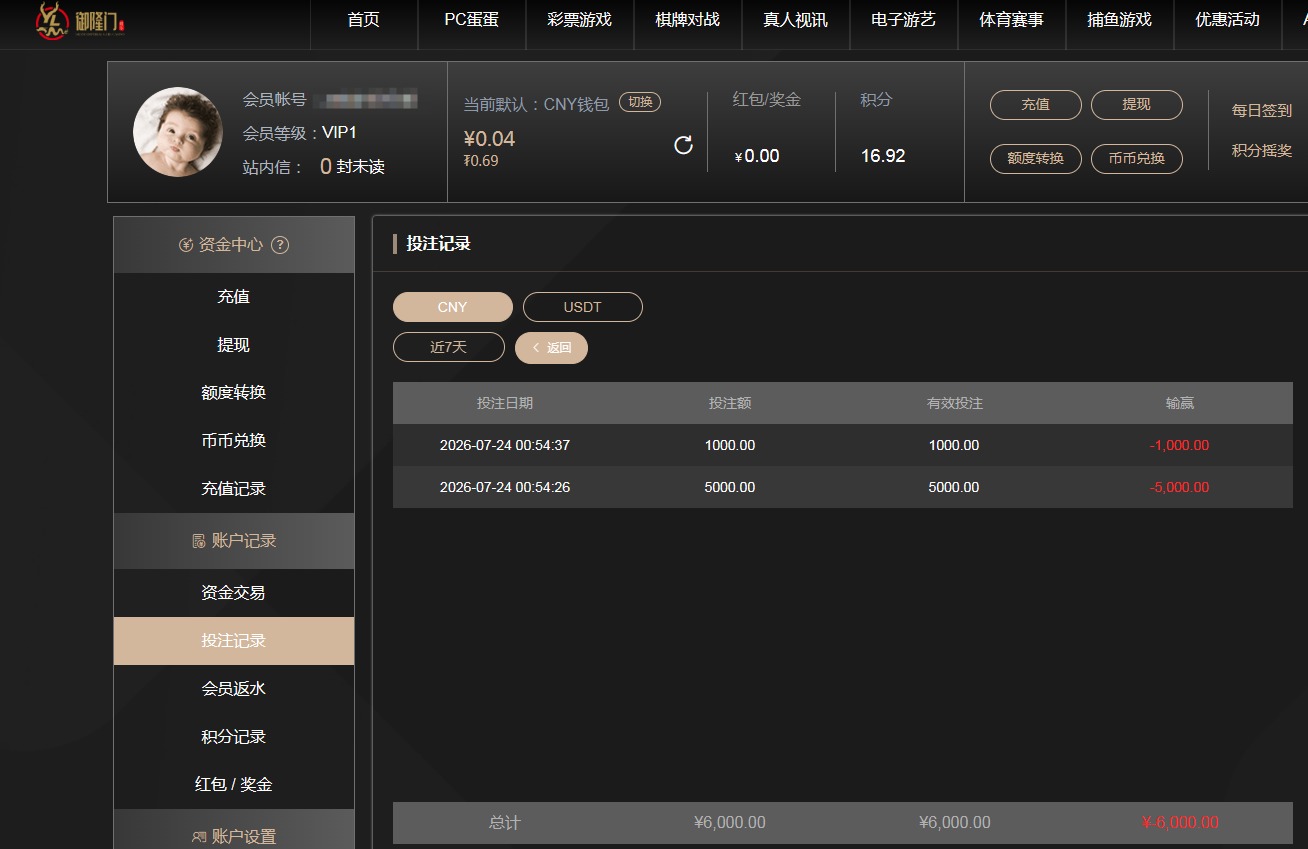
Task: Open 红包 / 奖金 in the sidebar
Action: pos(234,785)
